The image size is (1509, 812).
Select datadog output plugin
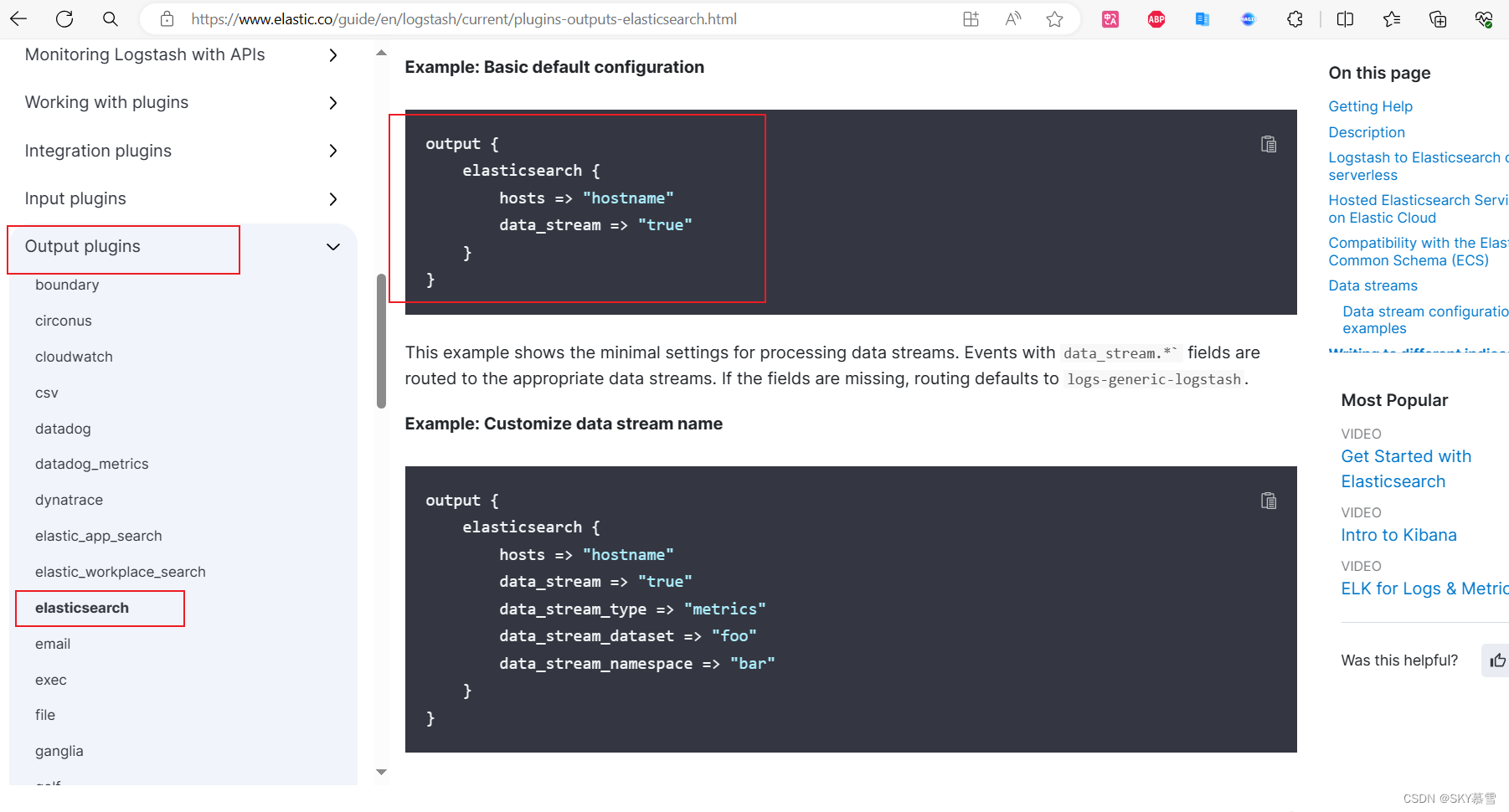click(x=63, y=429)
